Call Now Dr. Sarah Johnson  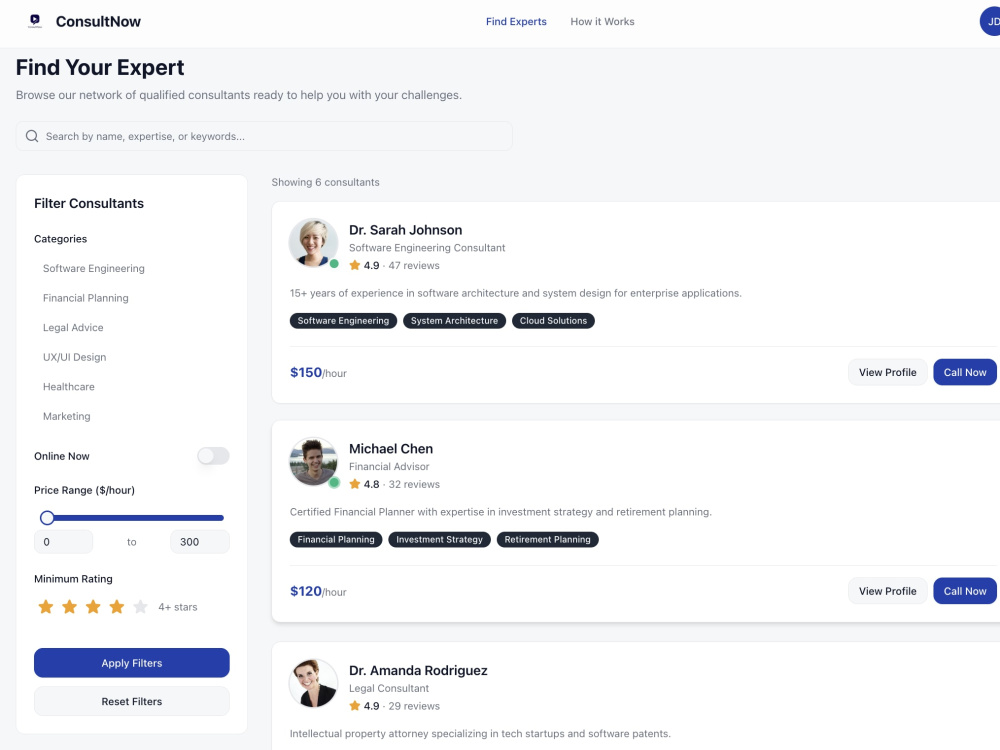(965, 372)
